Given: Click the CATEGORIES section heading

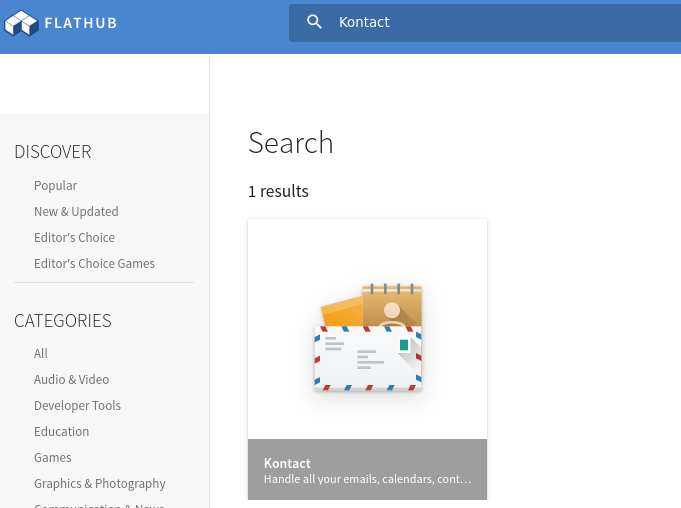Looking at the screenshot, I should 63,321.
